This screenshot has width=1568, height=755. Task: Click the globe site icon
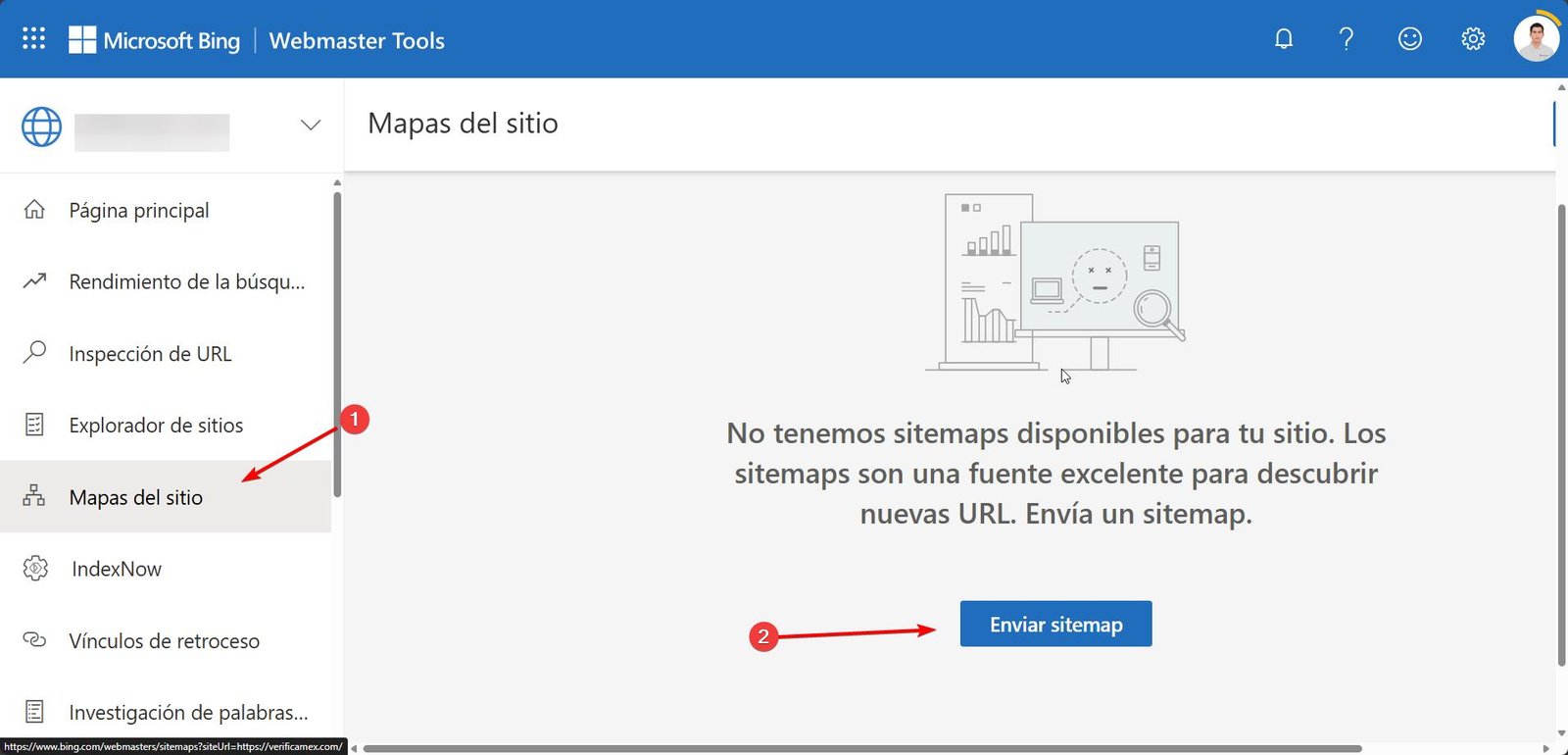point(41,126)
